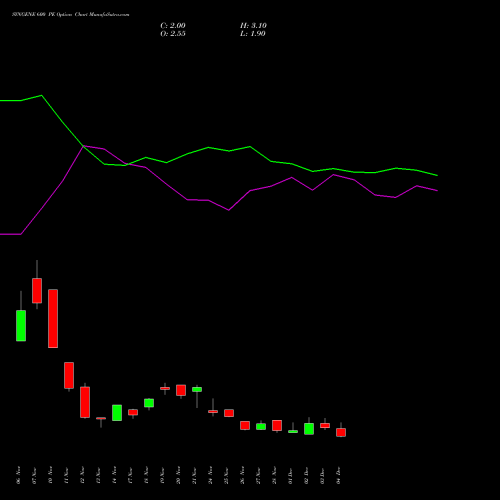Click the green candle above 06 Nov

pyautogui.click(x=21, y=326)
